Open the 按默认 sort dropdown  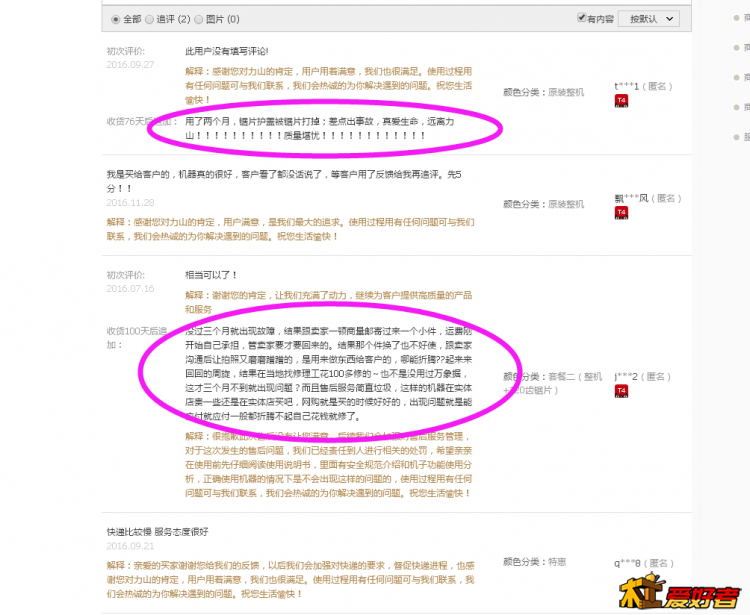click(649, 19)
